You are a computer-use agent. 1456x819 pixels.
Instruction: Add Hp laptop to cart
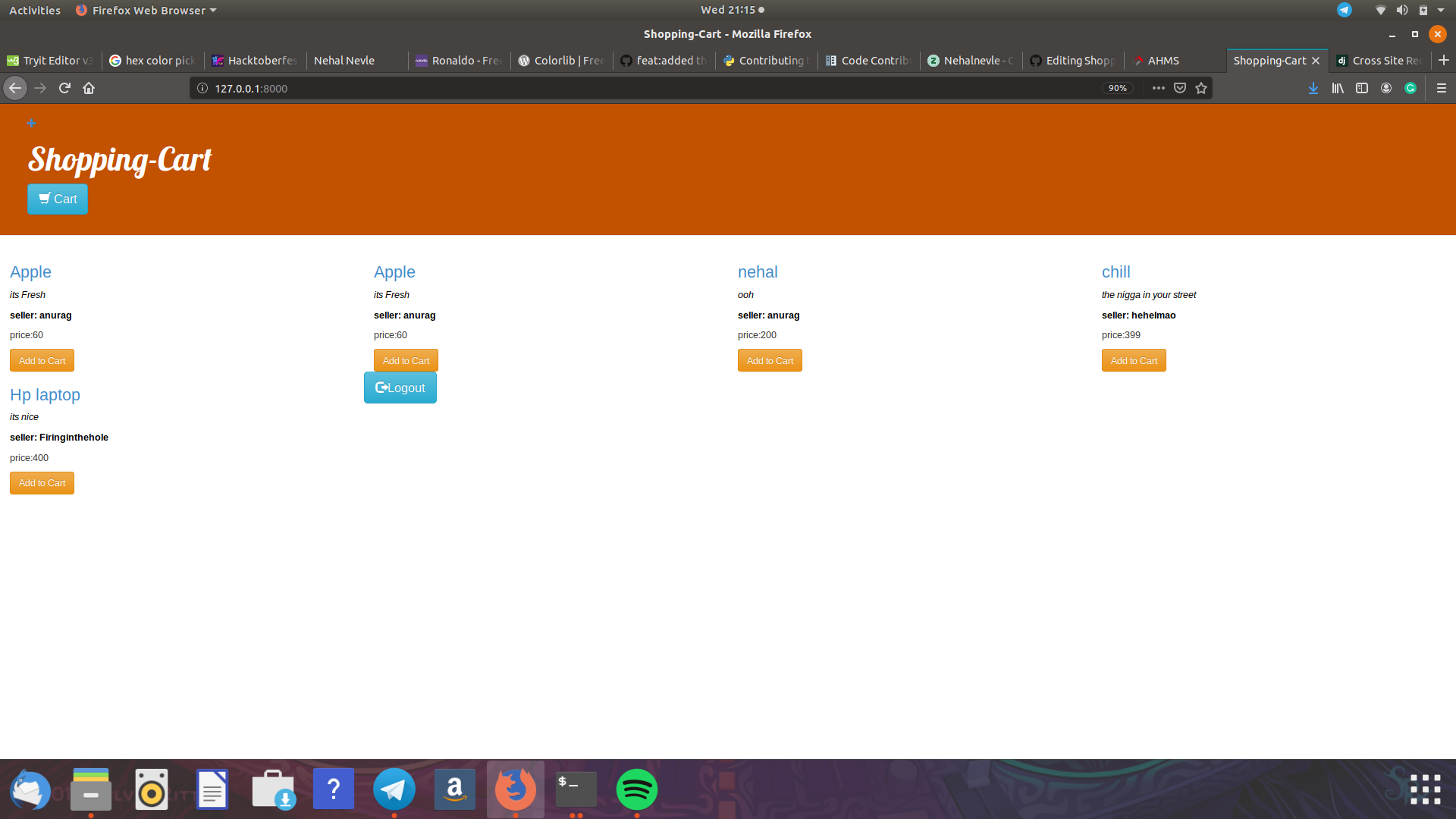42,483
